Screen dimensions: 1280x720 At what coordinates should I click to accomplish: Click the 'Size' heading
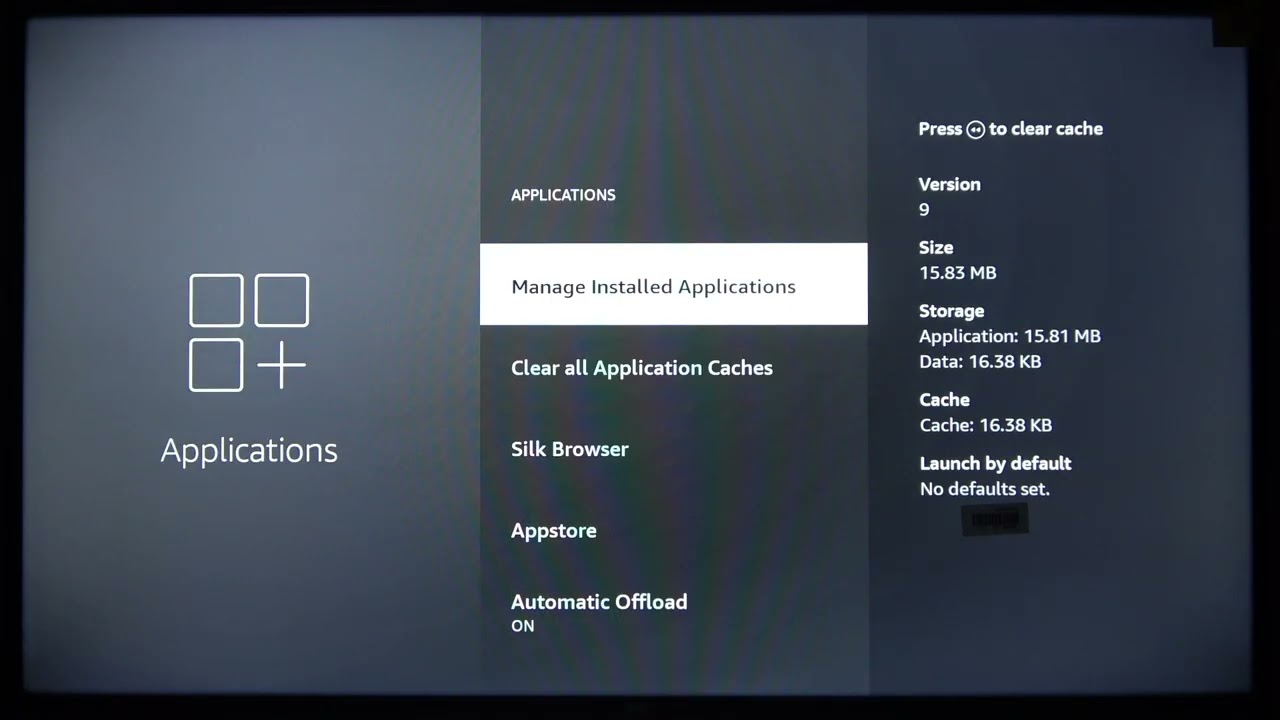point(936,248)
